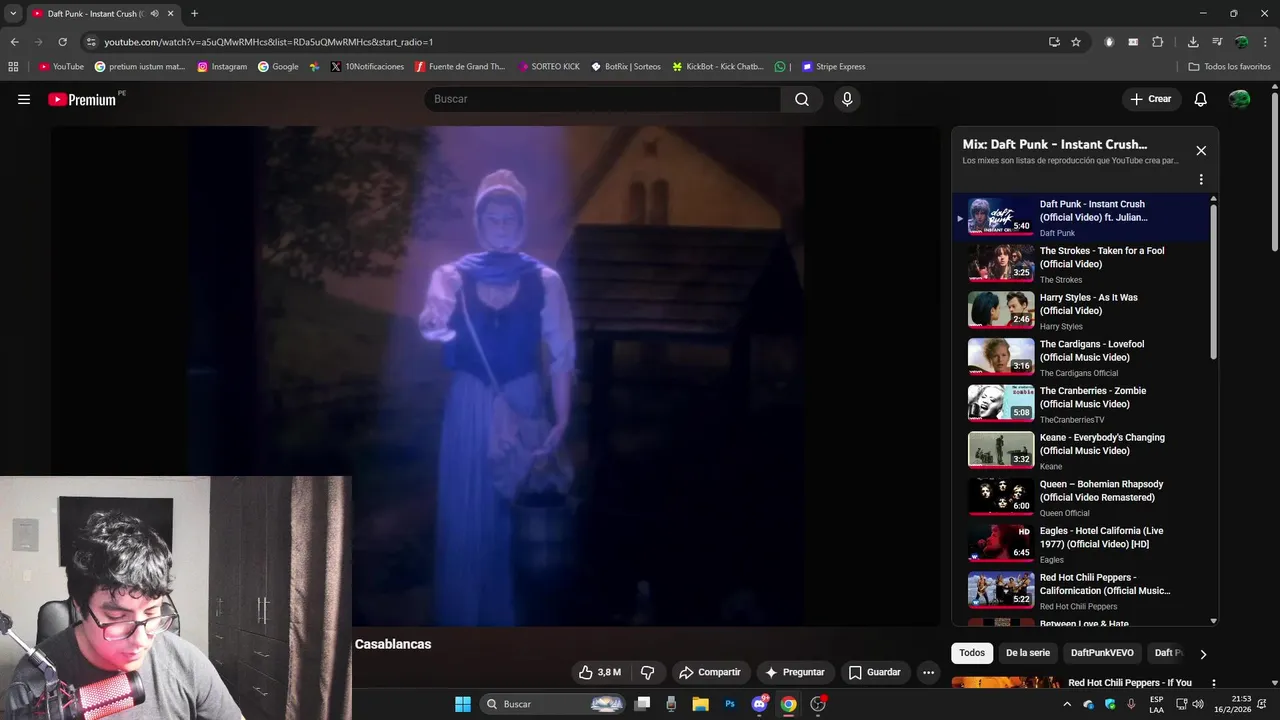1280x720 pixels.
Task: Click the Crear button
Action: (x=1151, y=99)
